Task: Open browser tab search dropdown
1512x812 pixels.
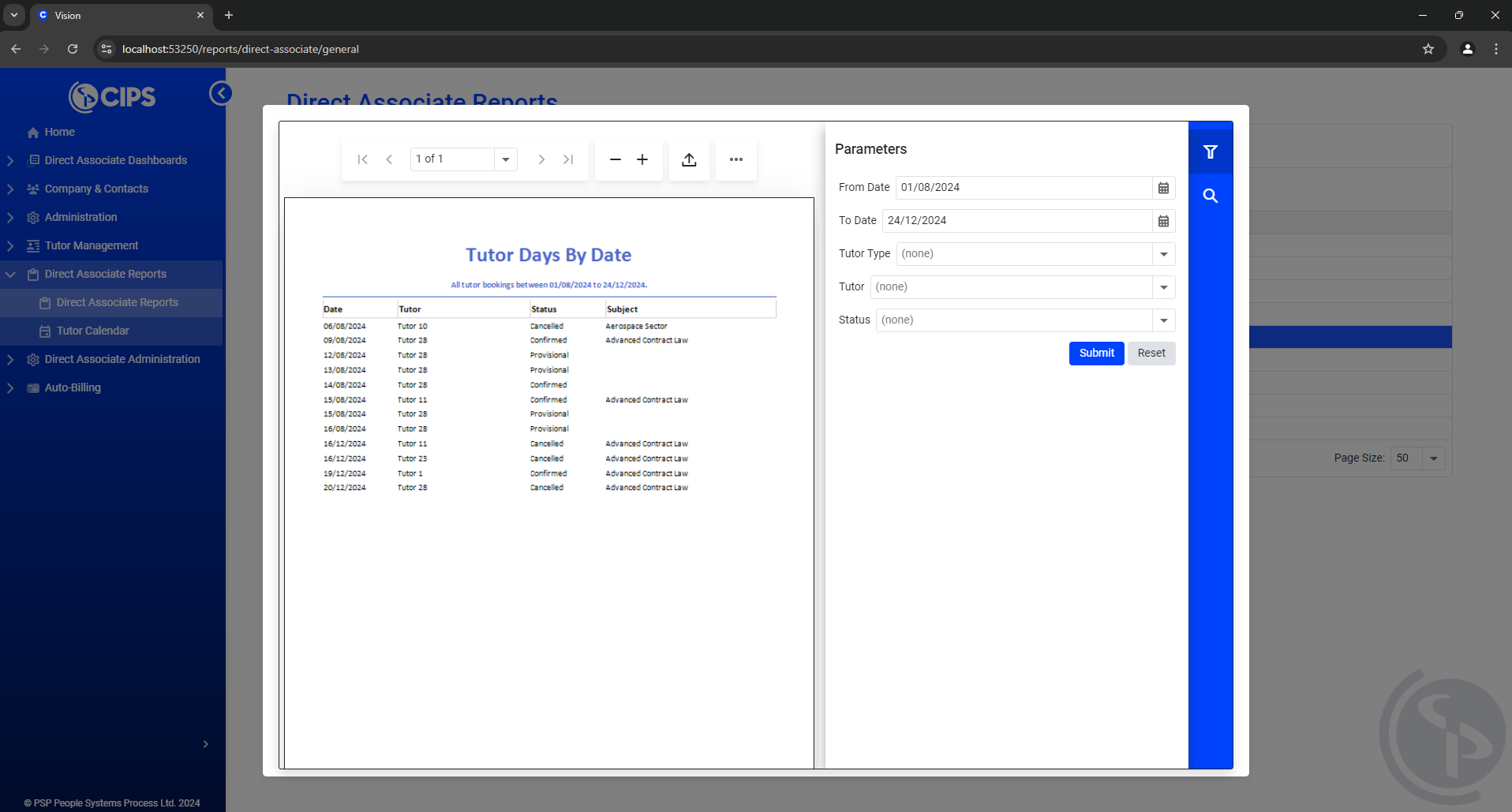Action: pyautogui.click(x=14, y=15)
